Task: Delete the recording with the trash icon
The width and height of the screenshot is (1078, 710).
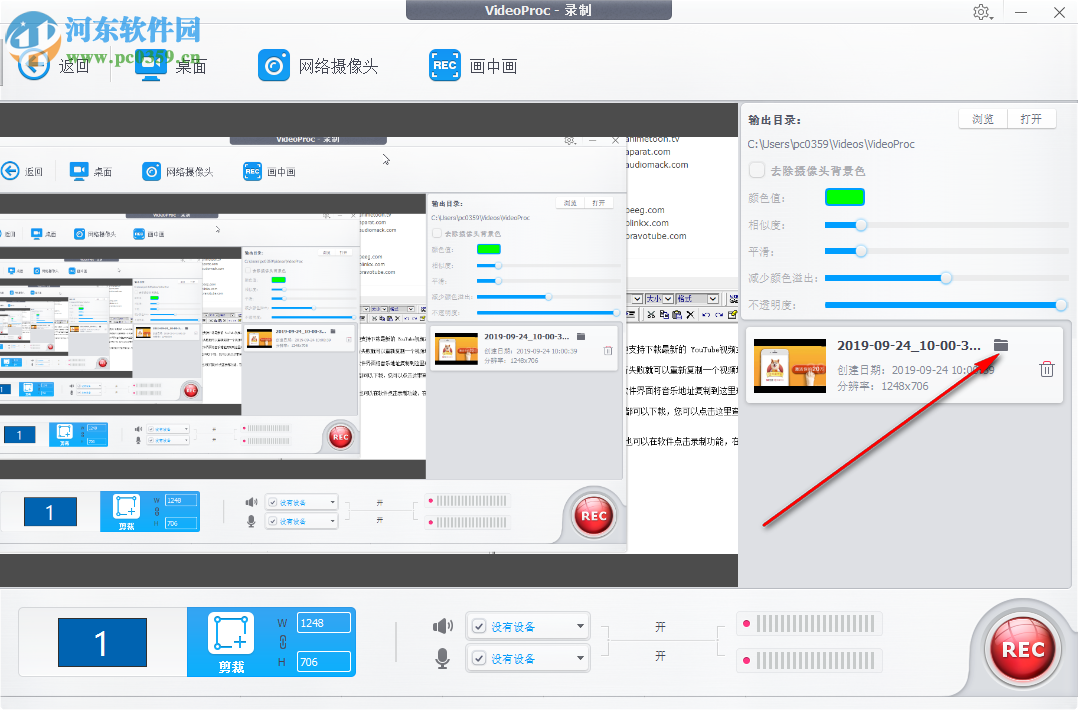Action: click(1046, 368)
